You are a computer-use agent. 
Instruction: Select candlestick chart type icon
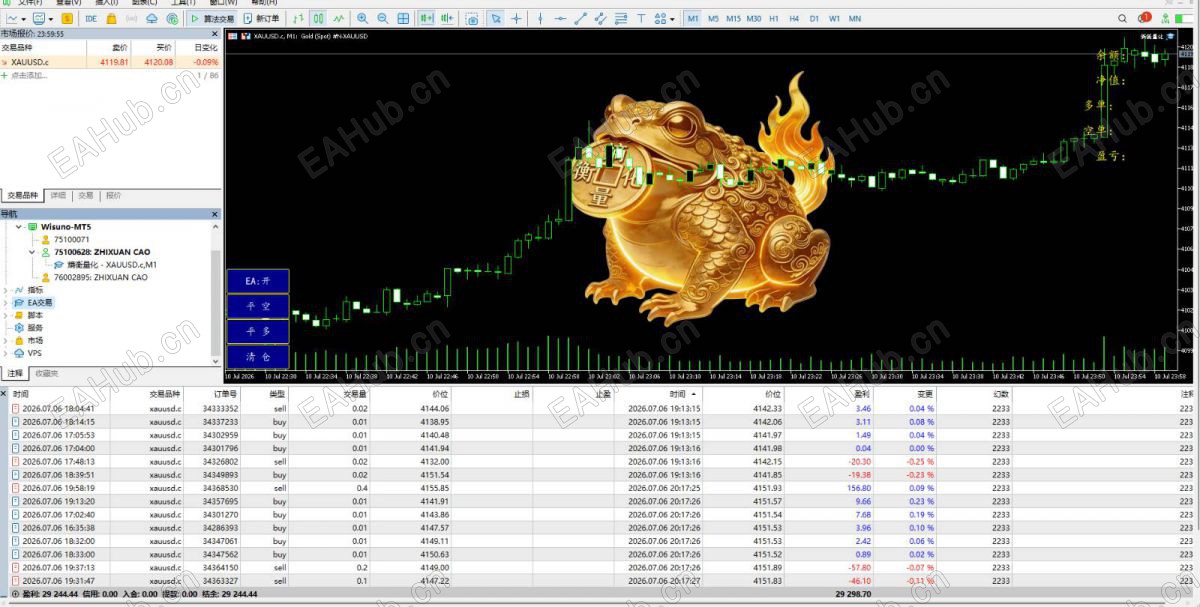click(x=318, y=18)
